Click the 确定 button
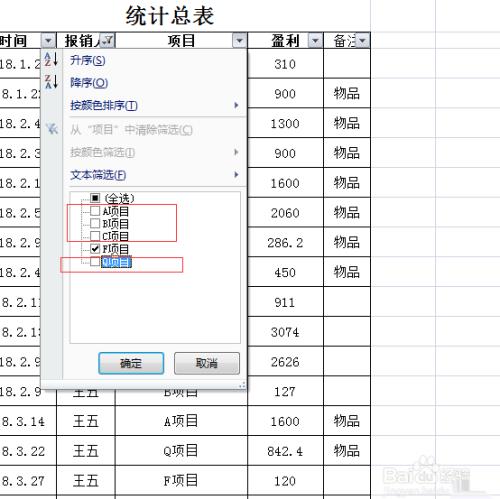The image size is (500, 499). (x=131, y=363)
